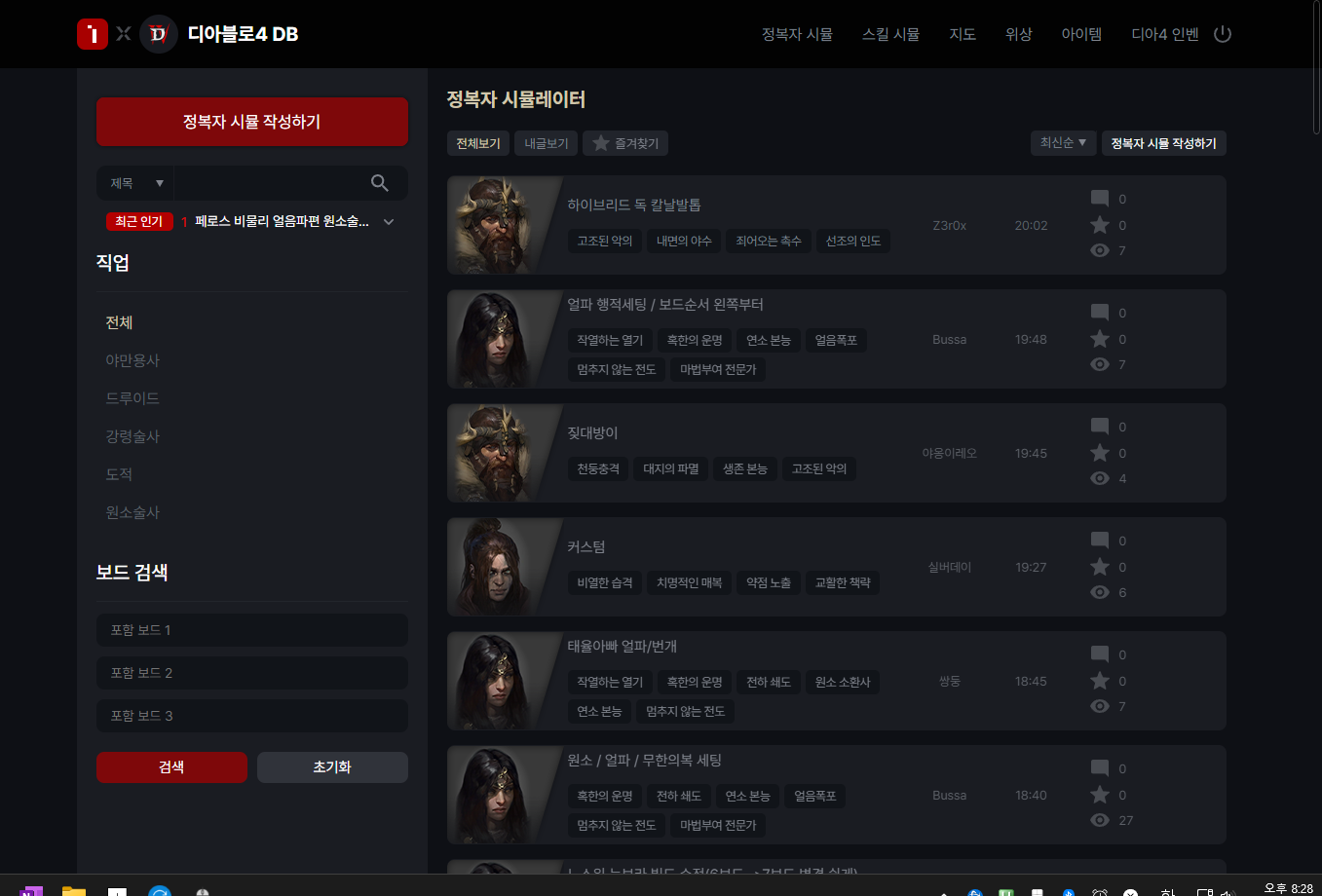The width and height of the screenshot is (1322, 896).
Task: Open build titled 짖대방이
Action: pos(592,432)
